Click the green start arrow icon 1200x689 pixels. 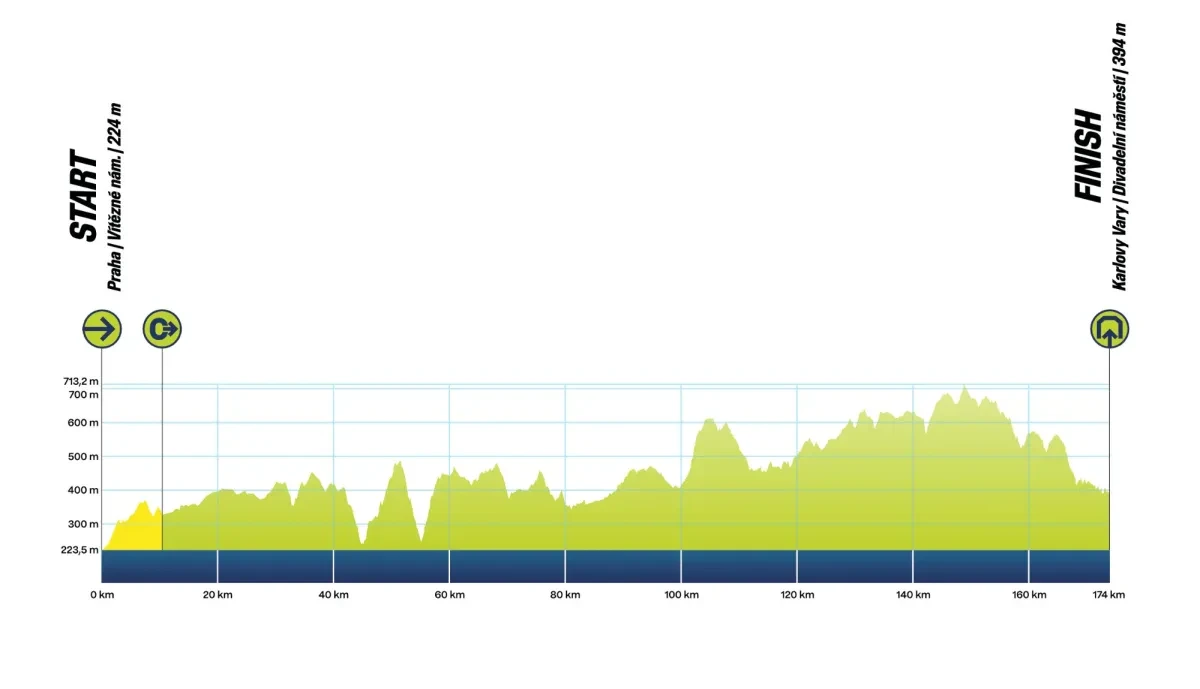102,328
